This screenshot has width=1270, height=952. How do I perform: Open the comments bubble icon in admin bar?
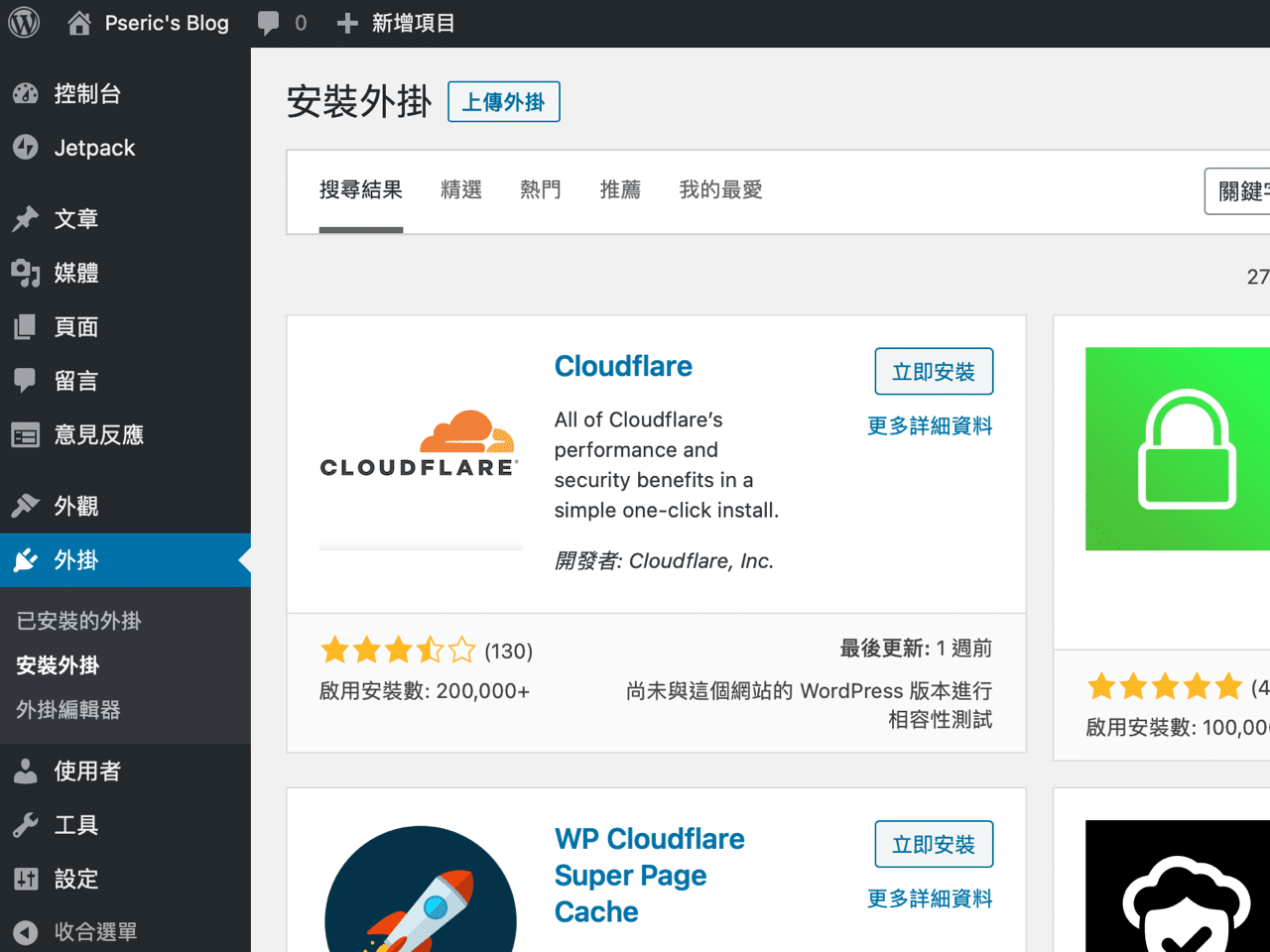click(268, 23)
